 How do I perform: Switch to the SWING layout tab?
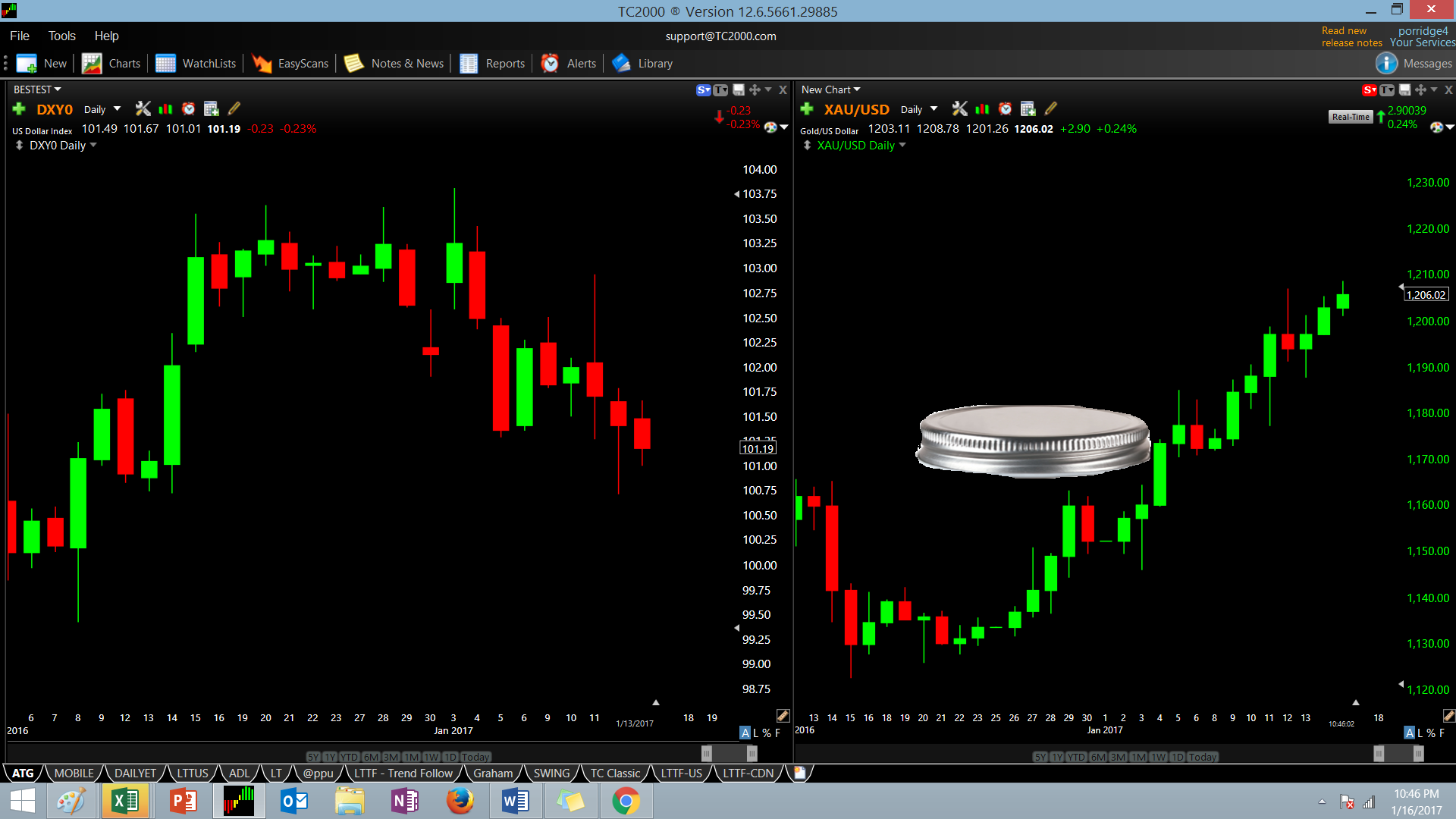[551, 773]
